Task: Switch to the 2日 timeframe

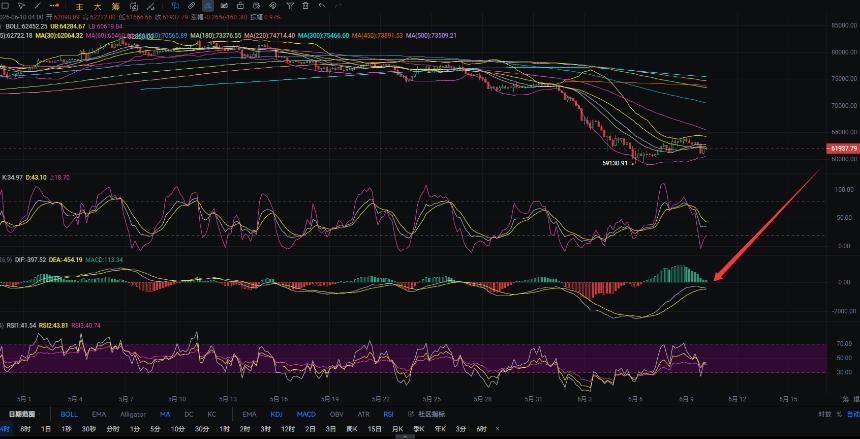Action: click(x=310, y=429)
